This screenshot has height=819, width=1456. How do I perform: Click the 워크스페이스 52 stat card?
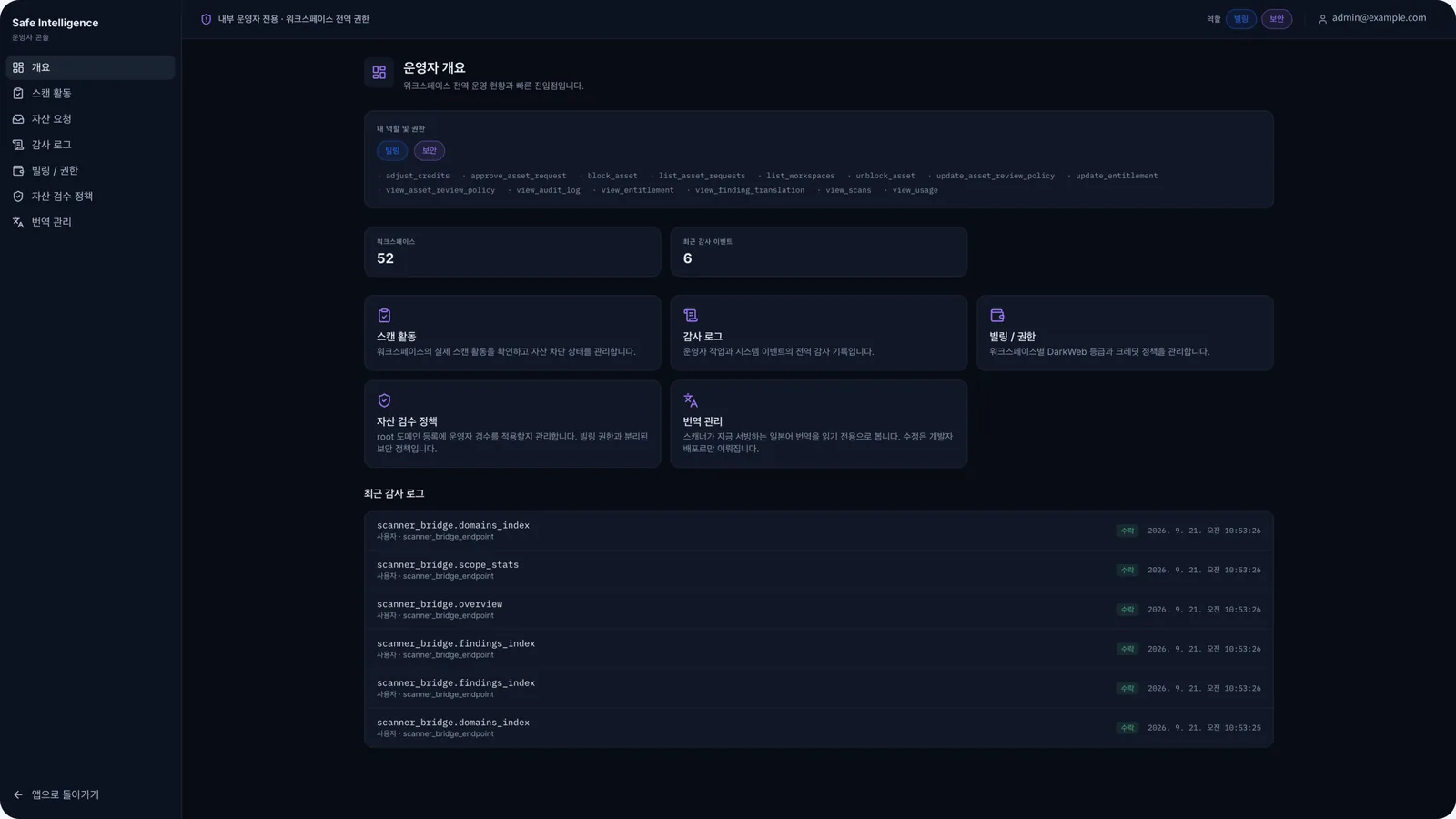(512, 252)
